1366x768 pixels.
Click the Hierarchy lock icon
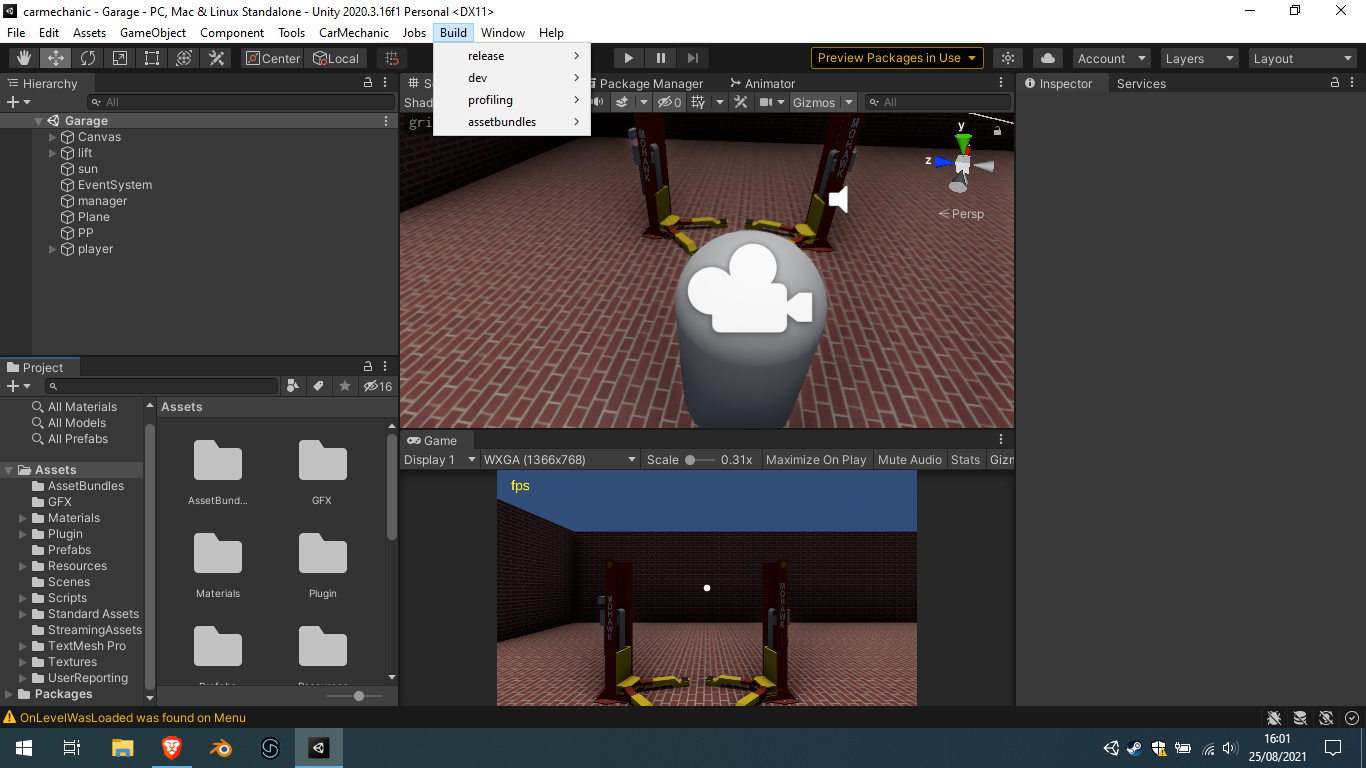(368, 84)
